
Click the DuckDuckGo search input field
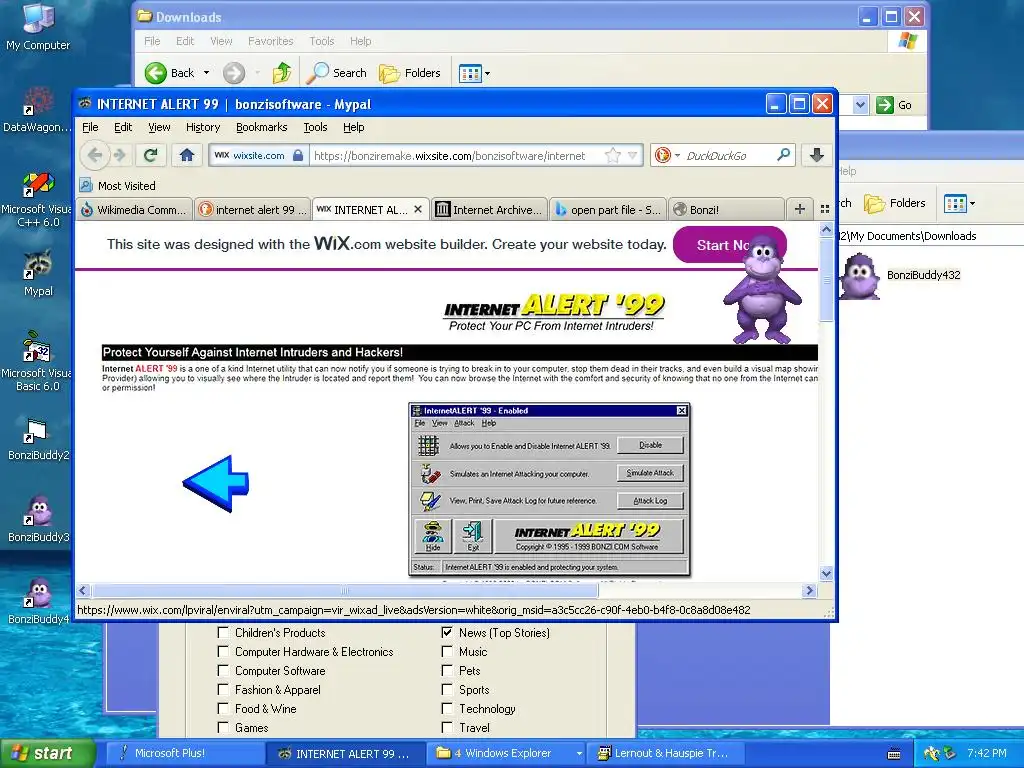(728, 155)
